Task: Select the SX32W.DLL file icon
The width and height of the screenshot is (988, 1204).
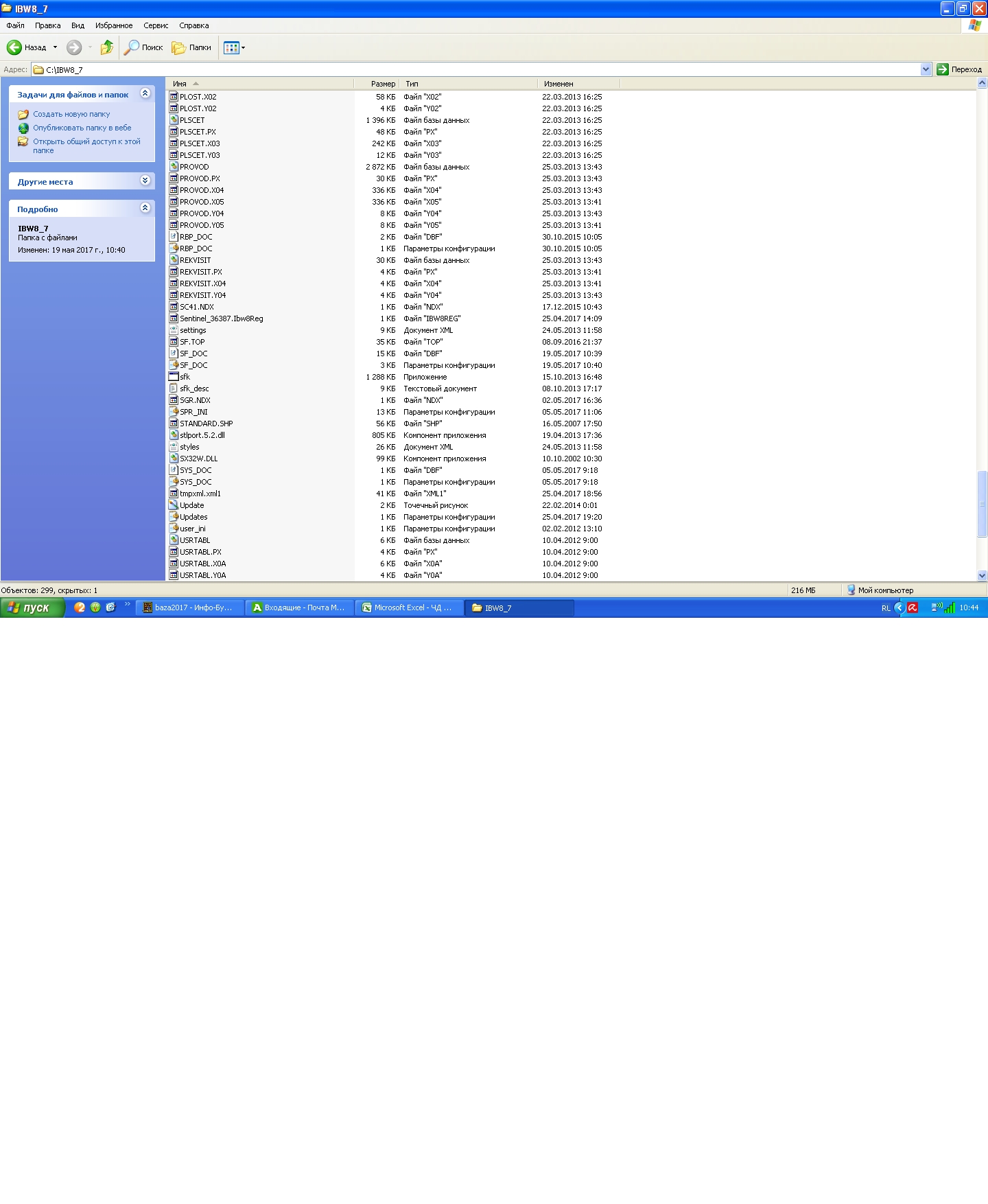Action: [174, 459]
